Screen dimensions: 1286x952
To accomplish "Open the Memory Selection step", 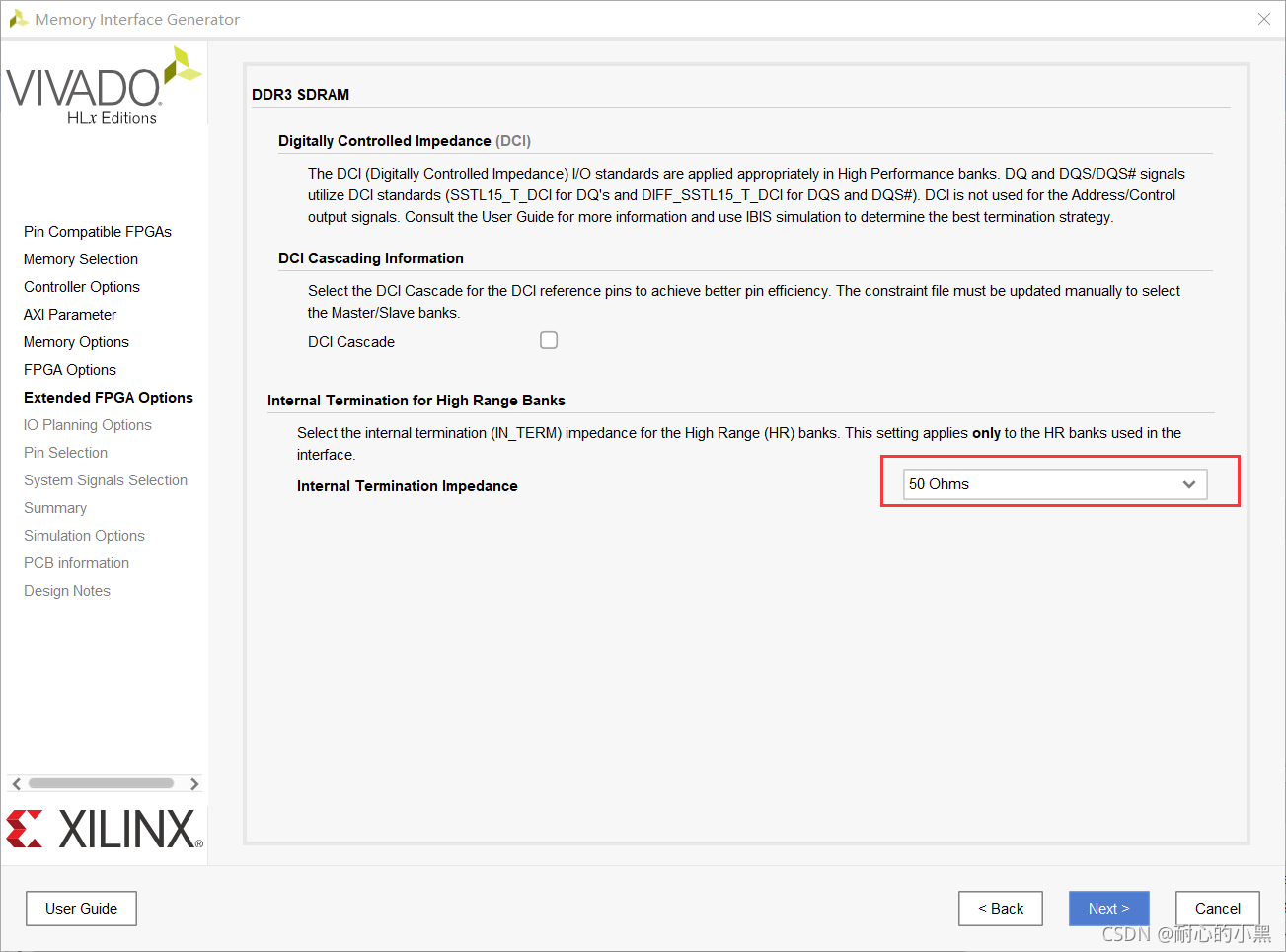I will [x=81, y=259].
